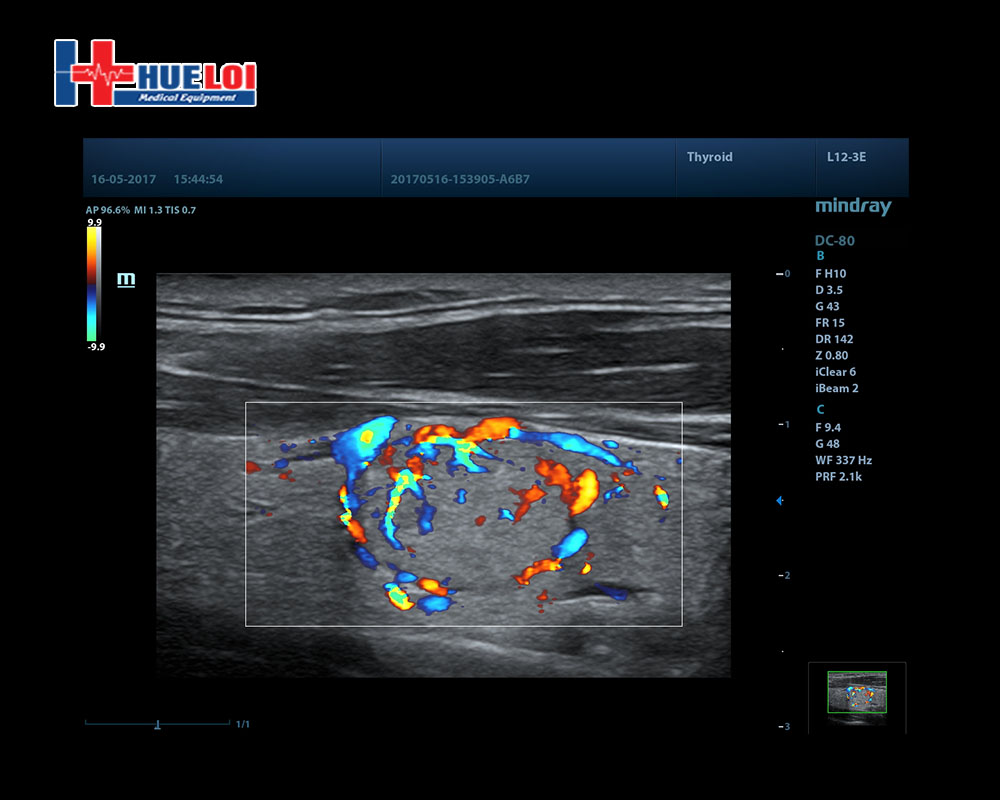Image resolution: width=1000 pixels, height=800 pixels.
Task: Click the 'Z 0.80' zoom parameter
Action: [x=832, y=356]
